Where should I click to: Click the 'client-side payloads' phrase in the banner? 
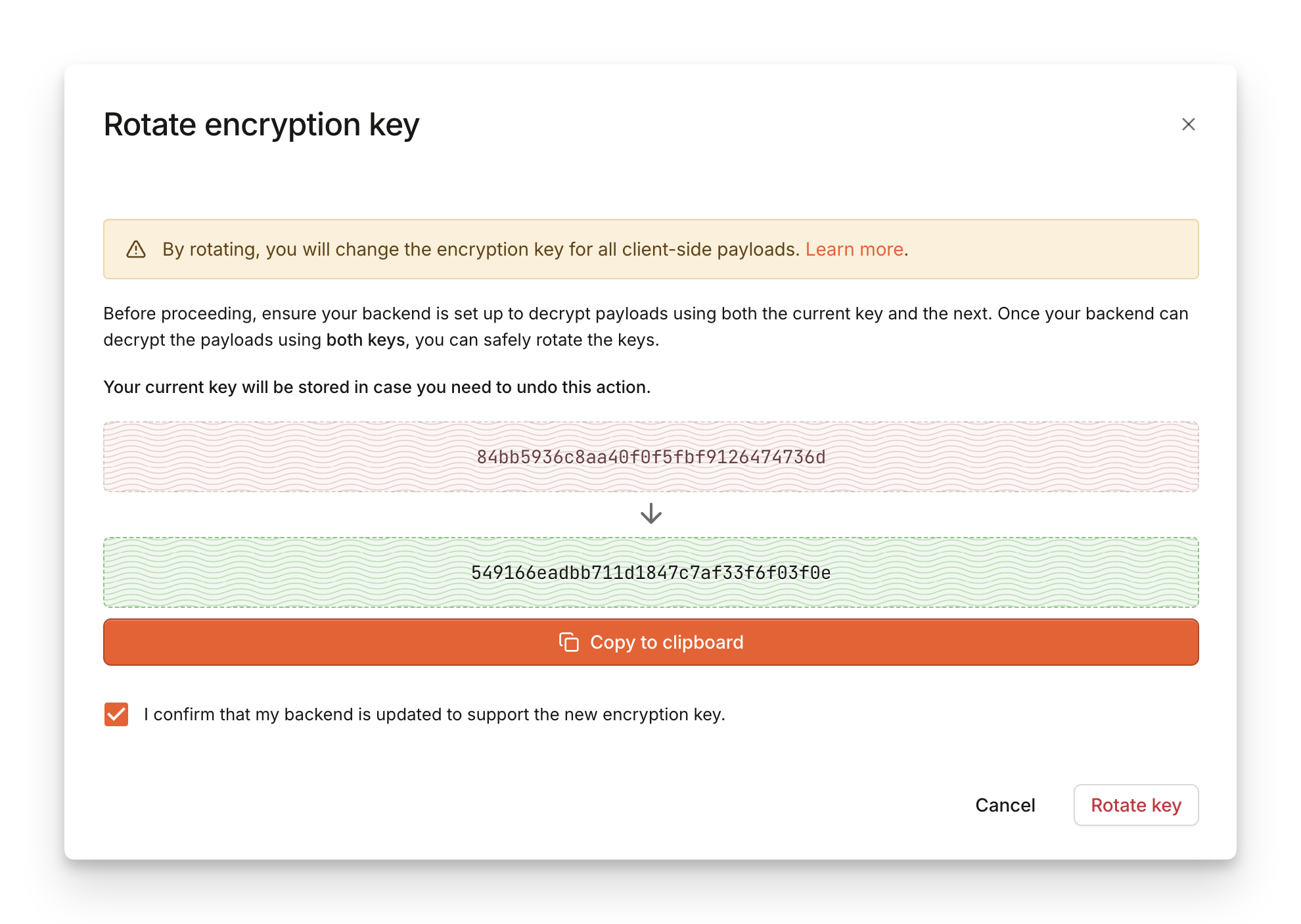coord(710,250)
